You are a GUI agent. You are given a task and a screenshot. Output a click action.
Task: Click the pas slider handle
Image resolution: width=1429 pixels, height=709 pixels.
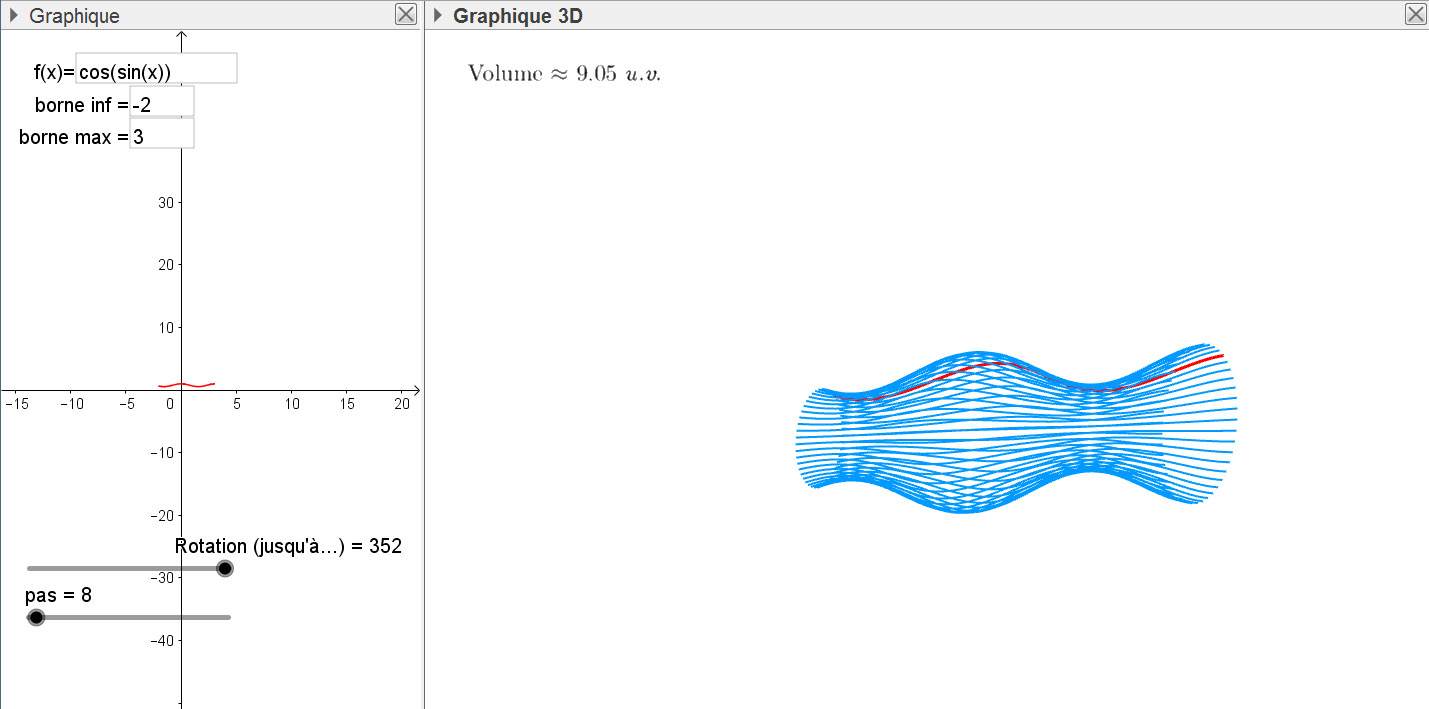(36, 617)
